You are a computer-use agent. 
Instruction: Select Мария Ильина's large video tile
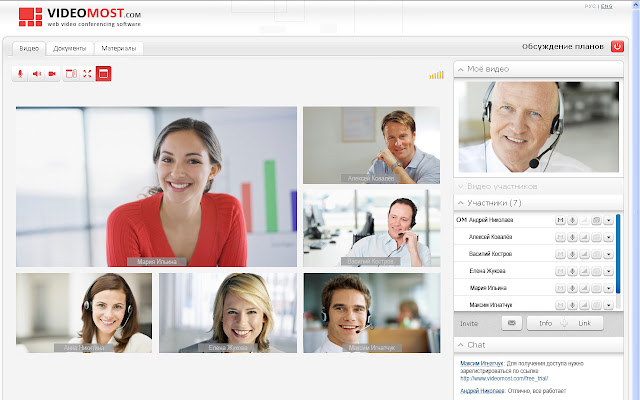coord(156,187)
